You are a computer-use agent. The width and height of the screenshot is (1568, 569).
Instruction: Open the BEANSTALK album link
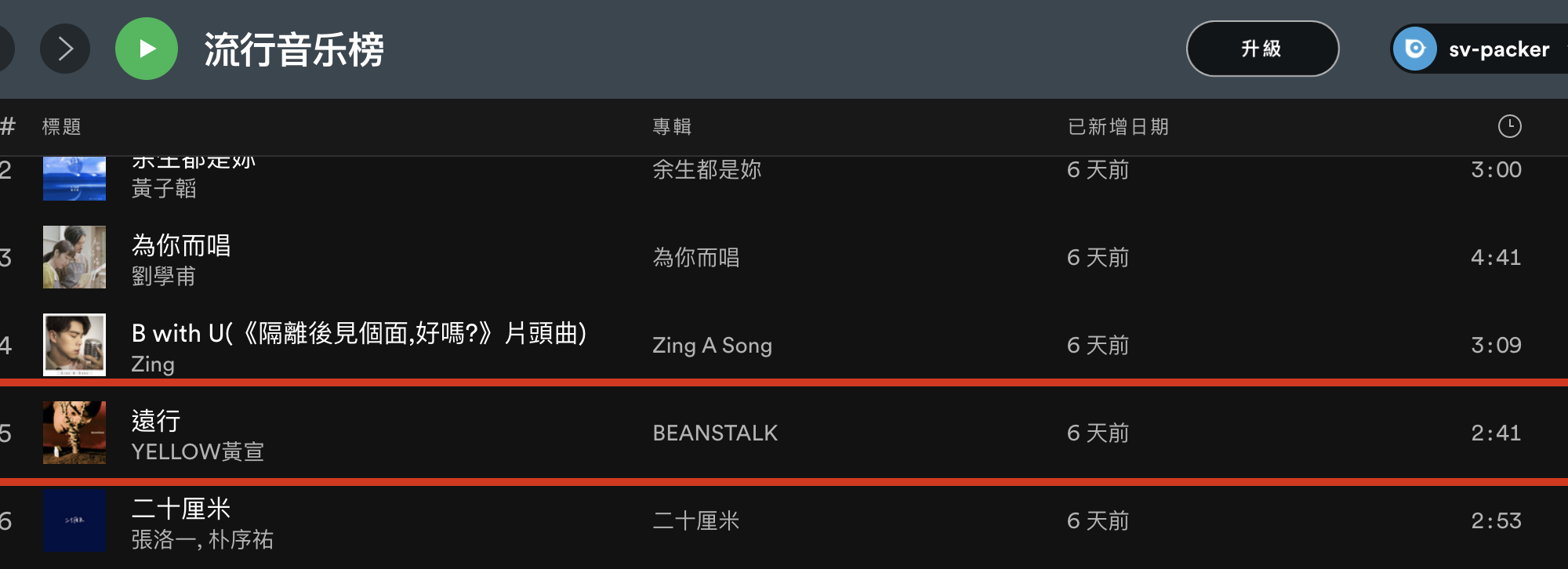[x=715, y=433]
